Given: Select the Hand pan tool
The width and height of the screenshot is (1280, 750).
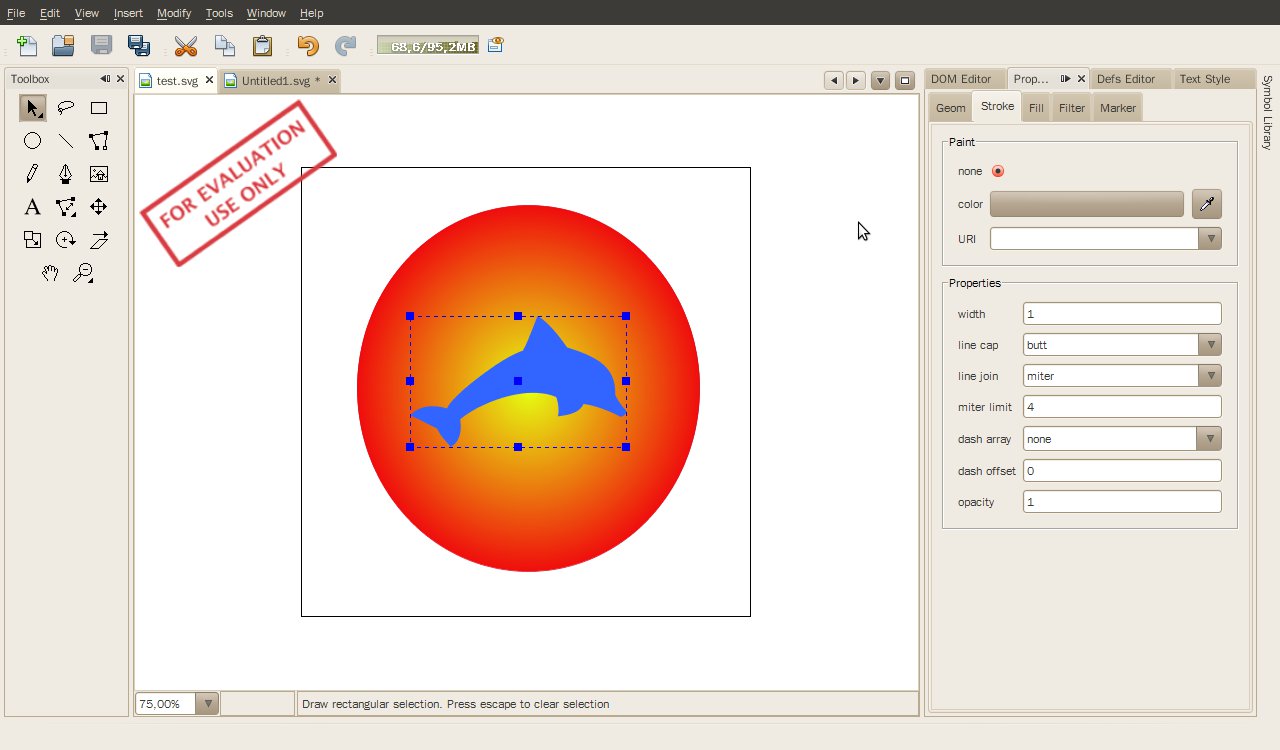Looking at the screenshot, I should click(49, 273).
